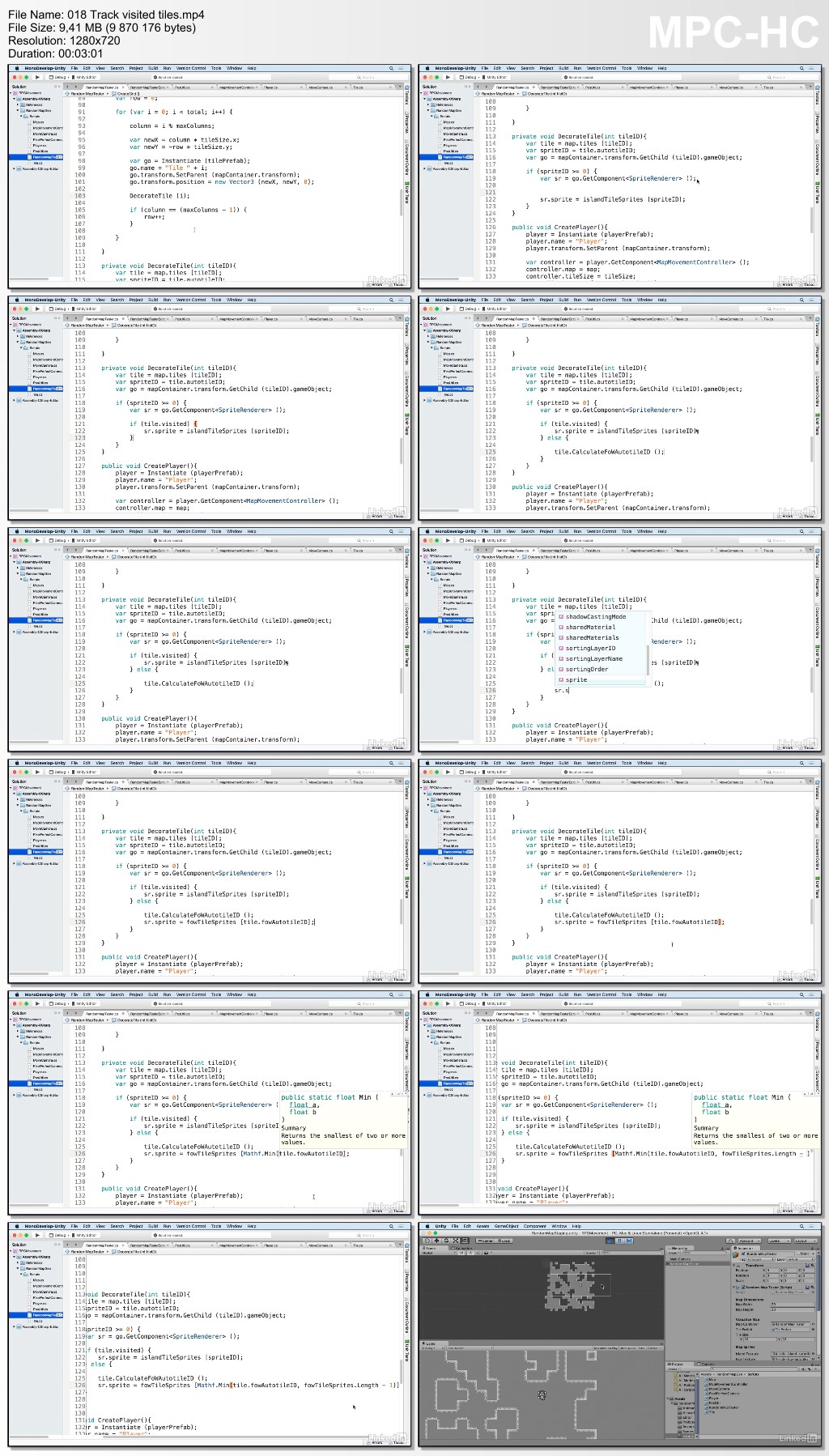This screenshot has height=1456, width=829.
Task: Click Run button in the for-loop code frame
Action: coord(37,77)
